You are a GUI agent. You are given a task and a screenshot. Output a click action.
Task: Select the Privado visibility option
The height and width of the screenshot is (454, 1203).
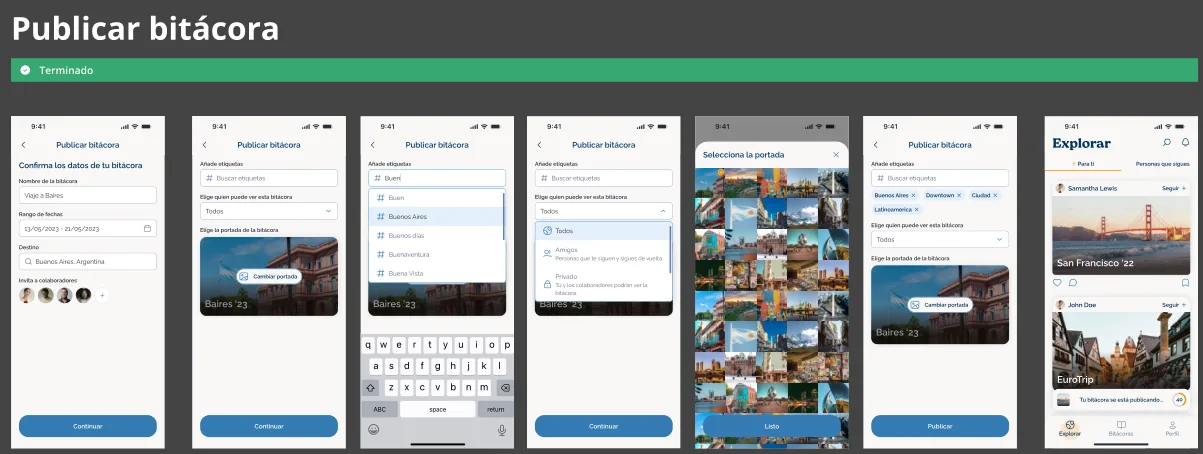(601, 282)
